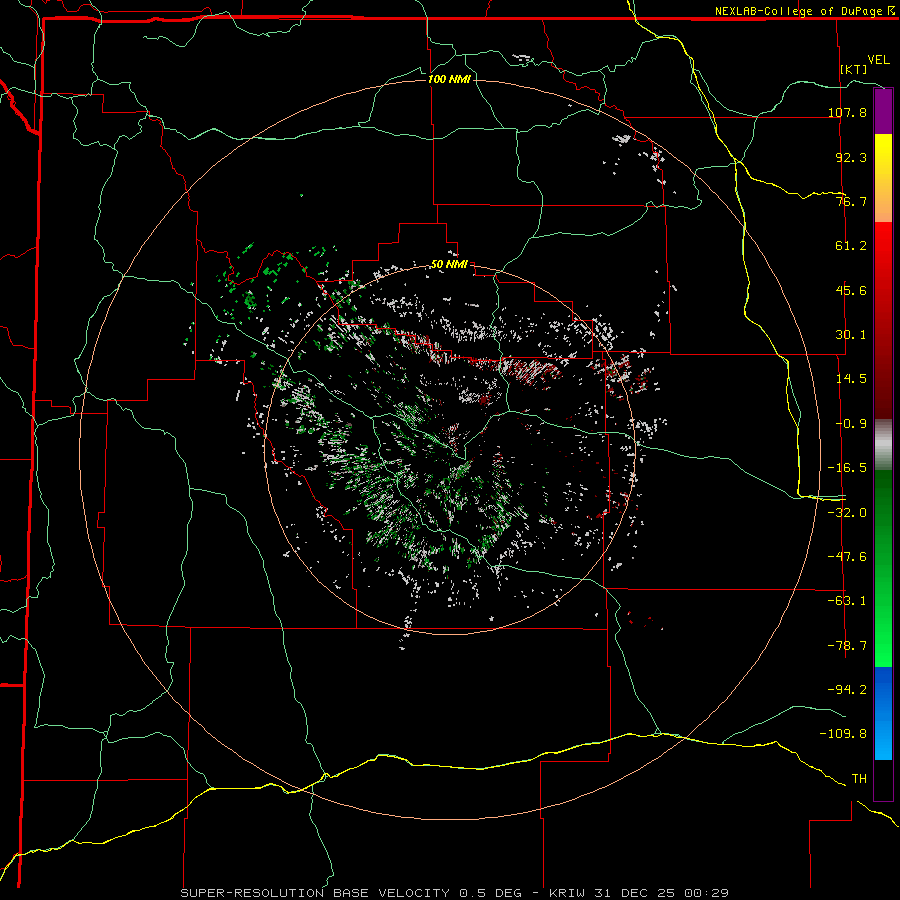Select the 14.5 velocity scale value
Screen dimensions: 900x900
pyautogui.click(x=851, y=379)
